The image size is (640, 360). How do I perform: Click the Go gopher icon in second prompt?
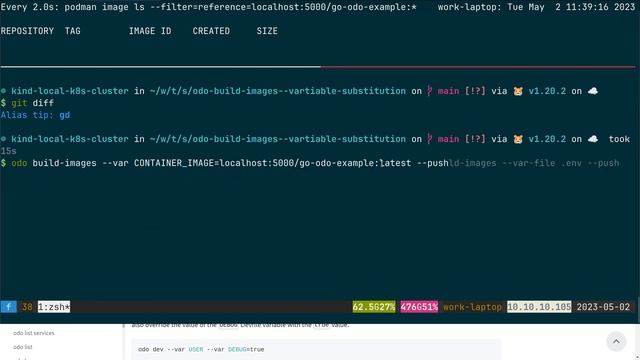tap(518, 139)
